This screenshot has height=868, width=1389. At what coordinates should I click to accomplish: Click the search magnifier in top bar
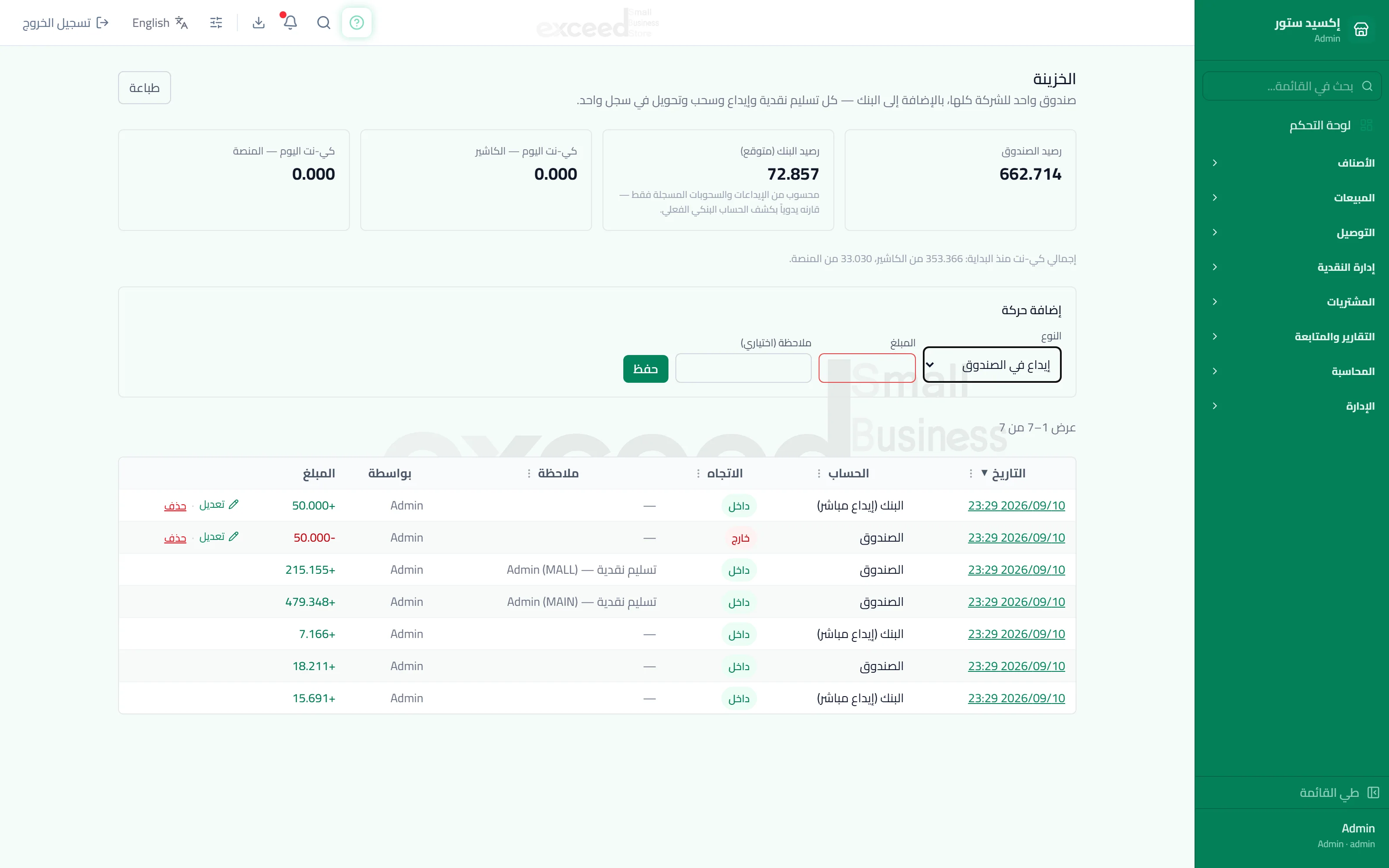(x=324, y=23)
